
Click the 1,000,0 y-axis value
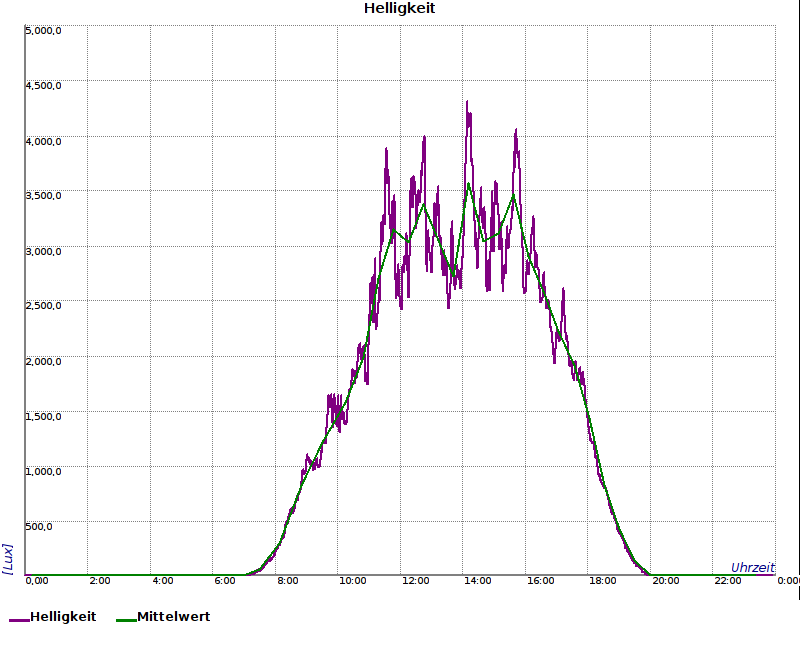pyautogui.click(x=43, y=471)
